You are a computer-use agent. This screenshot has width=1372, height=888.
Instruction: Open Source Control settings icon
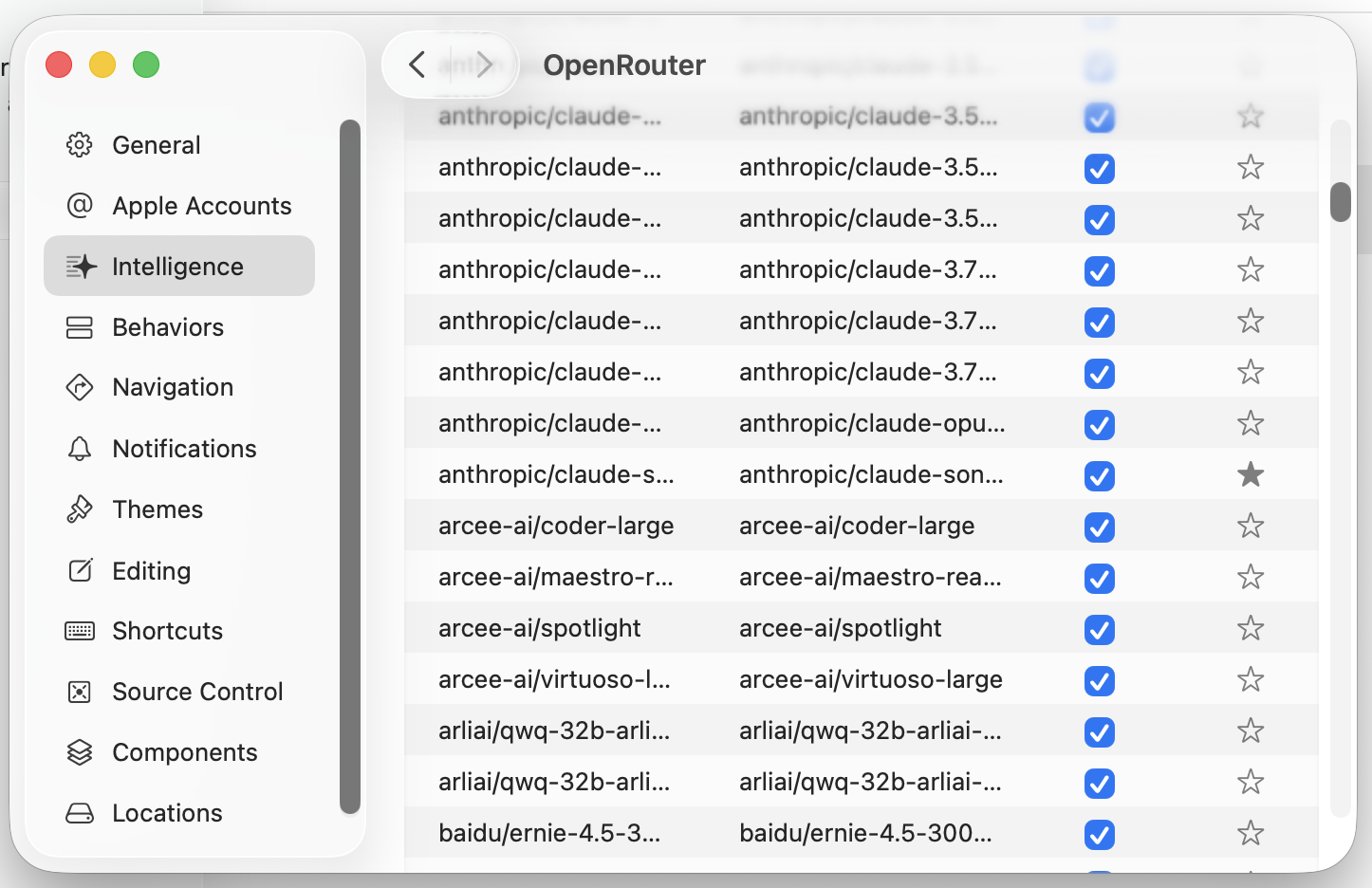[x=80, y=692]
